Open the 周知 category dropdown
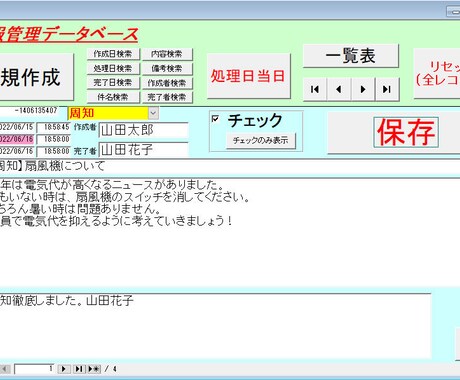The width and height of the screenshot is (460, 380). [x=153, y=113]
